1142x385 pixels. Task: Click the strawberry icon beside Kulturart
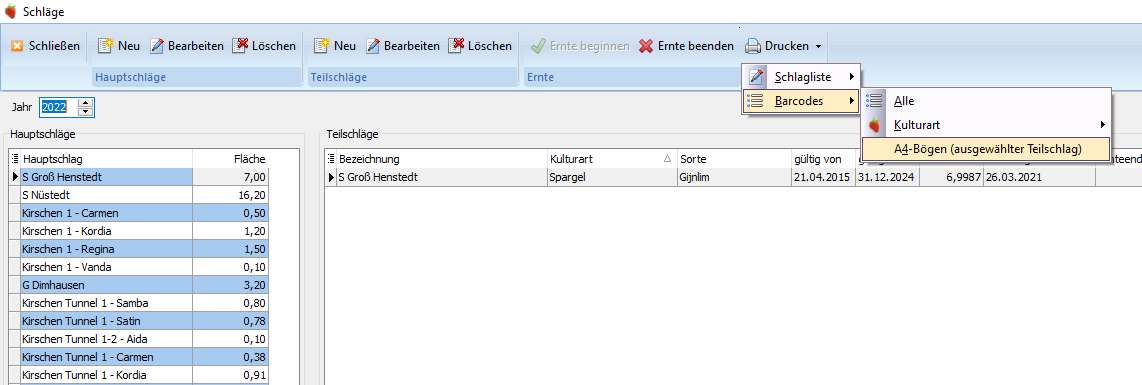tap(874, 125)
